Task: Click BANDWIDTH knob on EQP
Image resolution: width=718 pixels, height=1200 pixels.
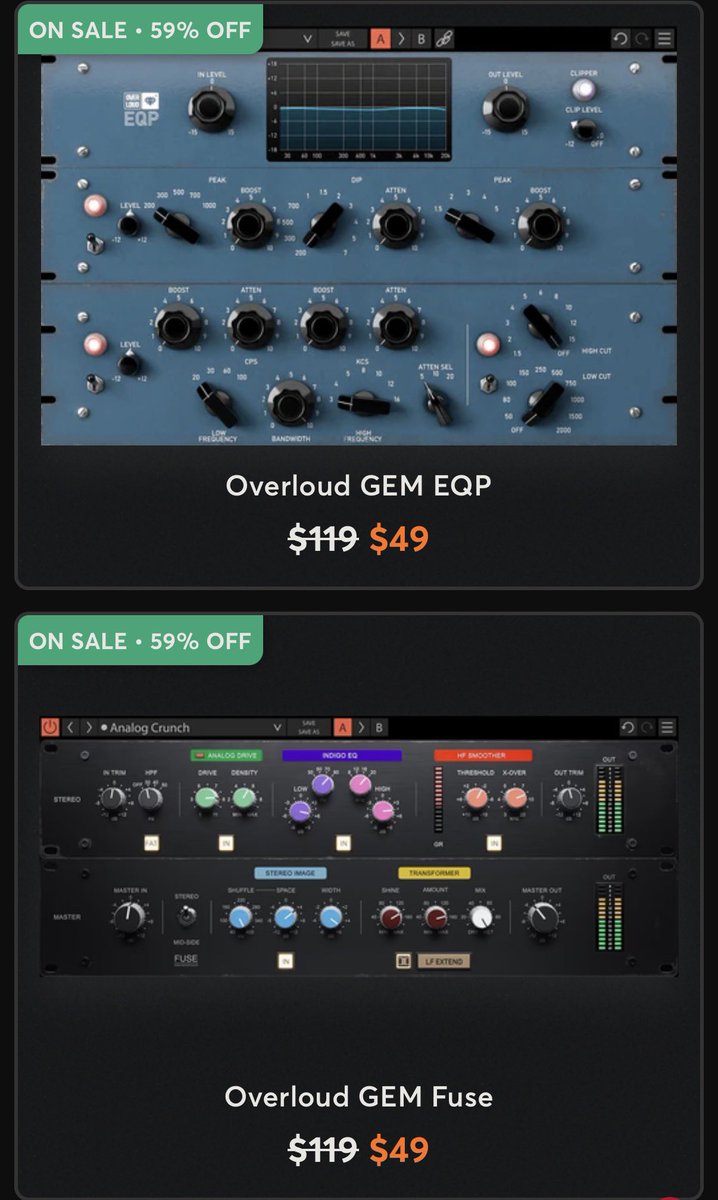Action: pos(290,403)
